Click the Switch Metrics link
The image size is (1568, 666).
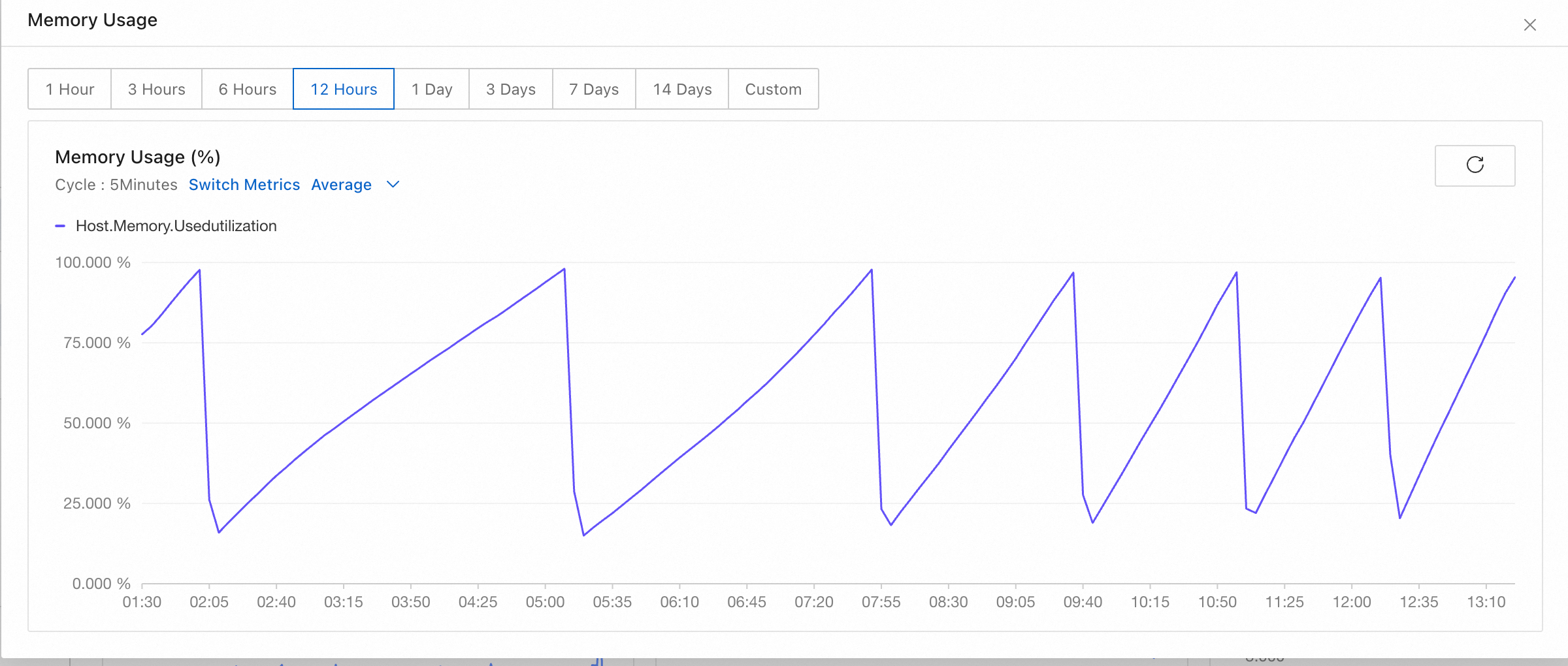[244, 185]
